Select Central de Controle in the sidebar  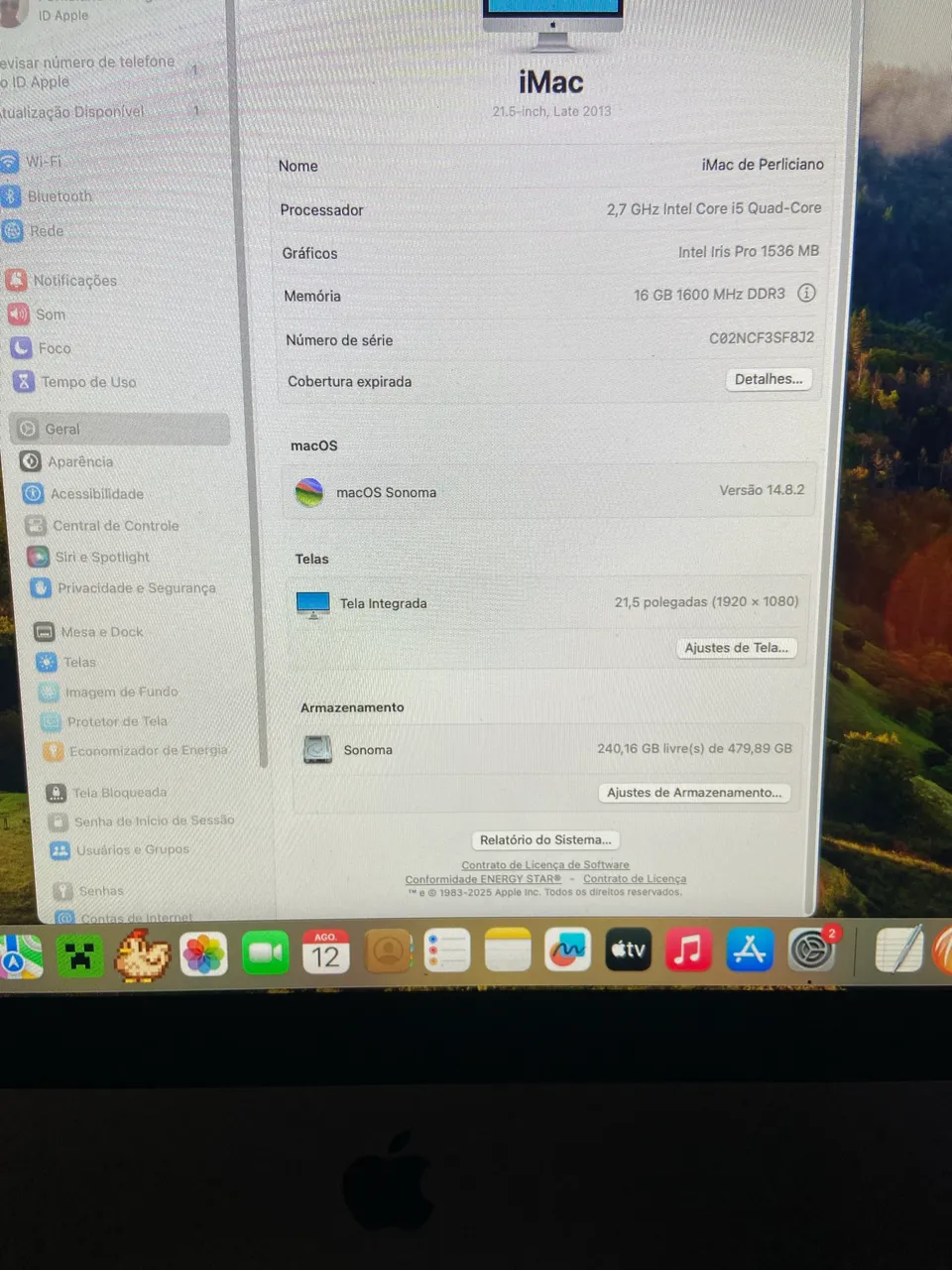tap(102, 525)
